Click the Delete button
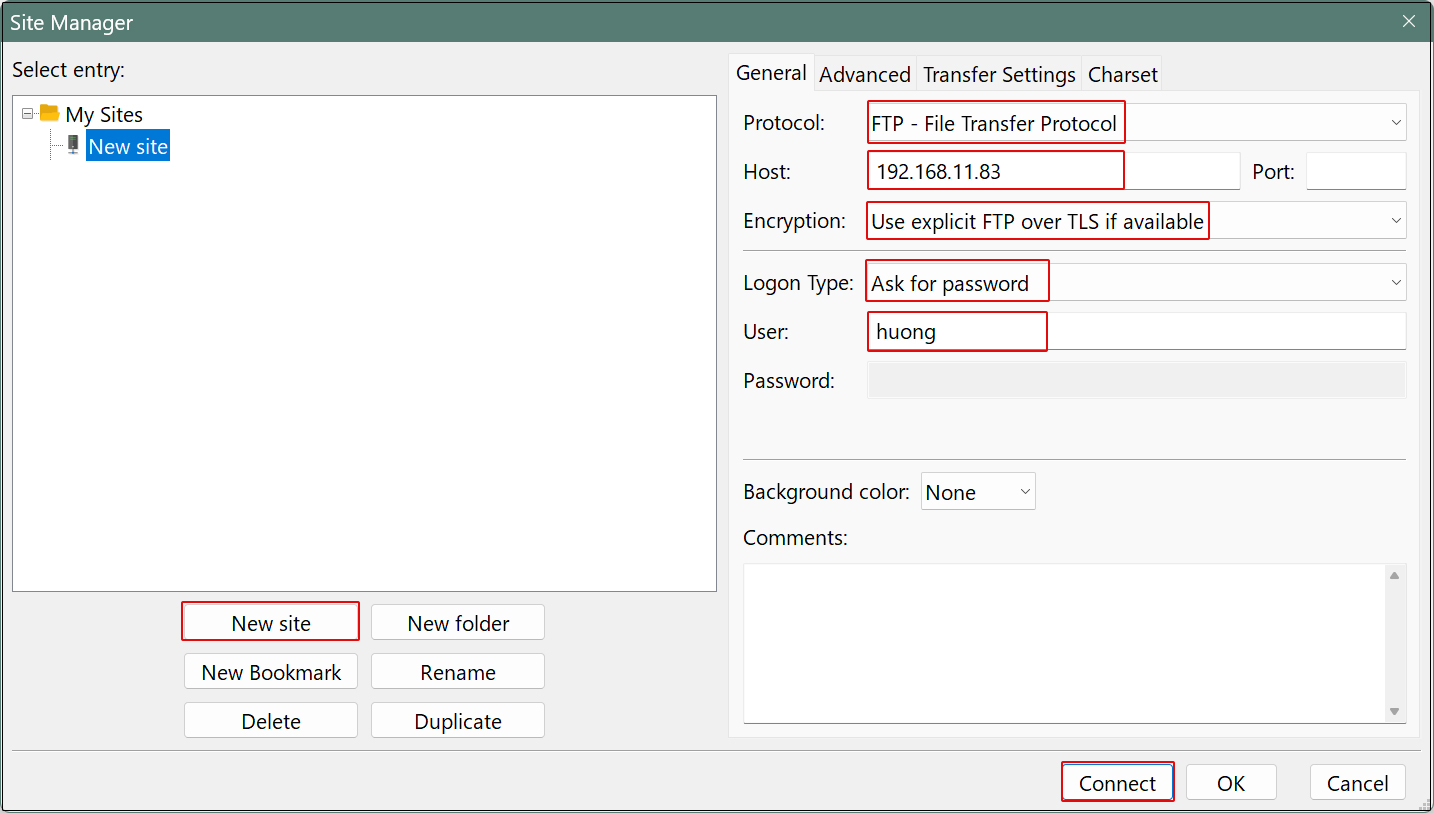 [x=271, y=721]
